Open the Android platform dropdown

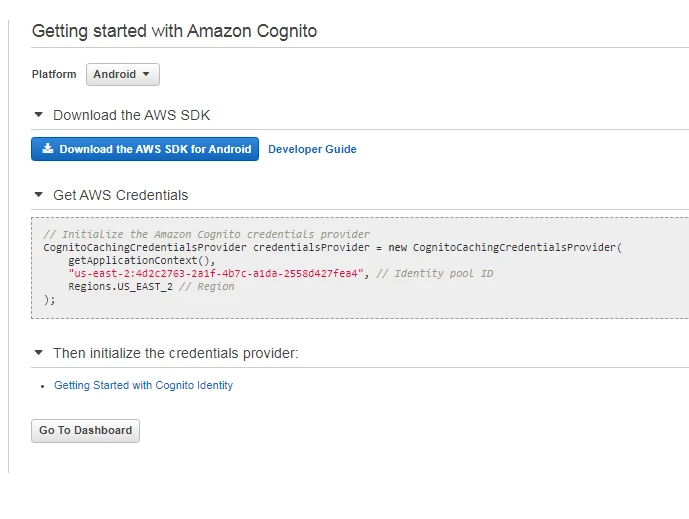pos(122,75)
